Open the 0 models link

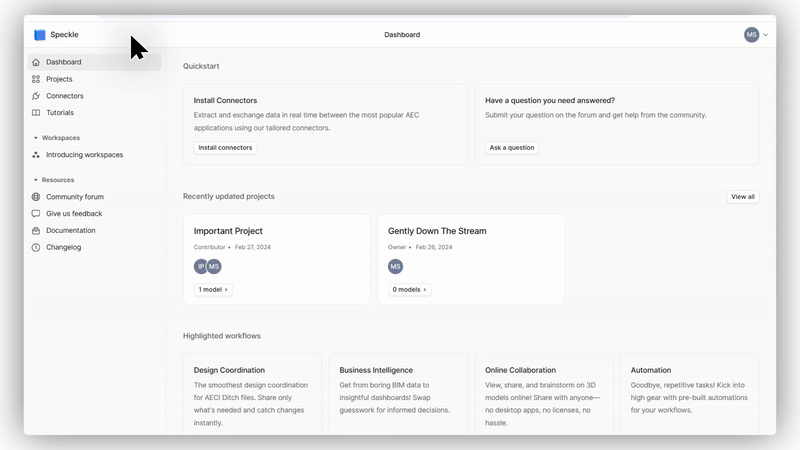click(x=409, y=290)
